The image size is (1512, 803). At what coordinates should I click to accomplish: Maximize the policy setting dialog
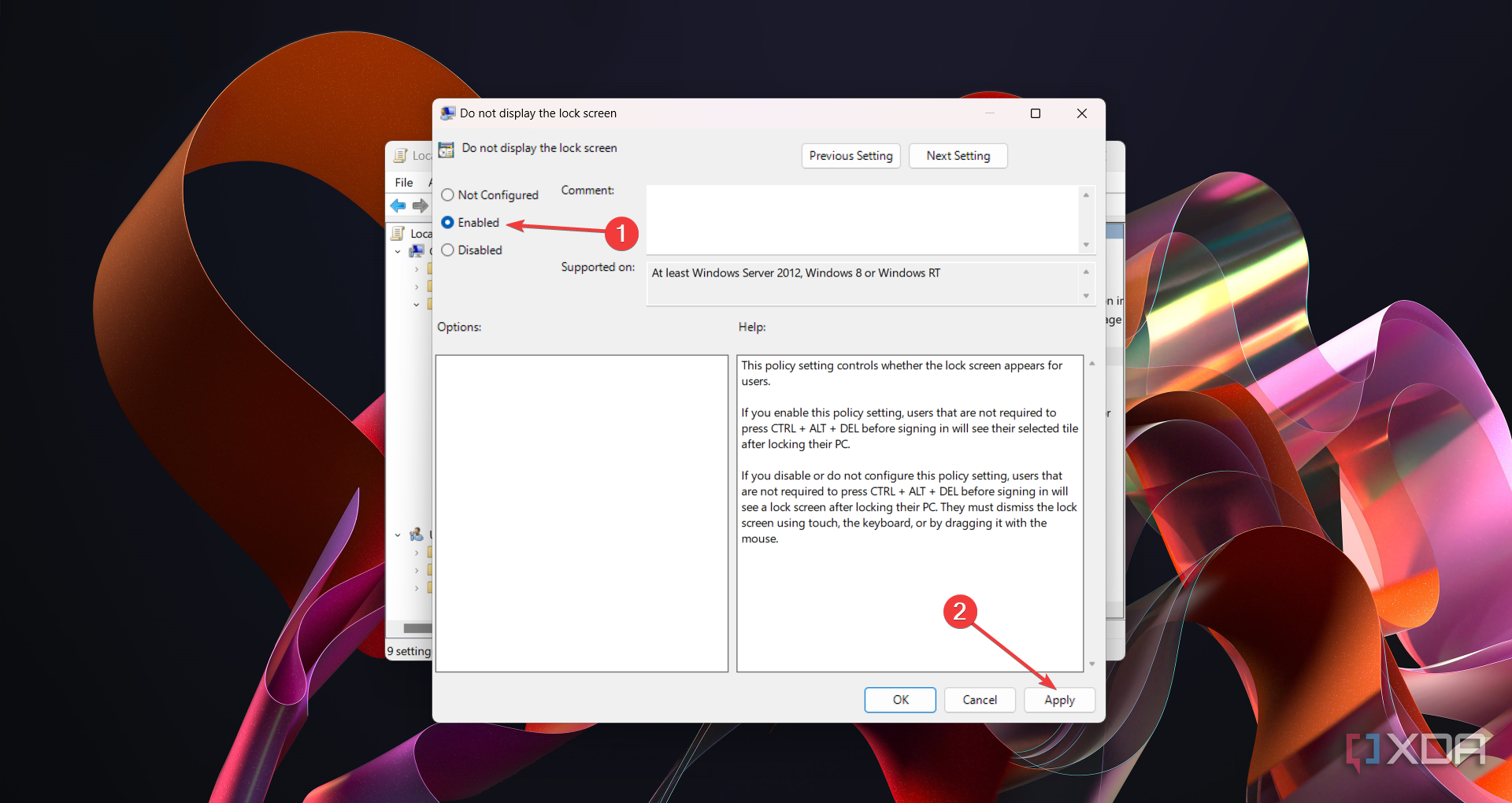(1036, 113)
